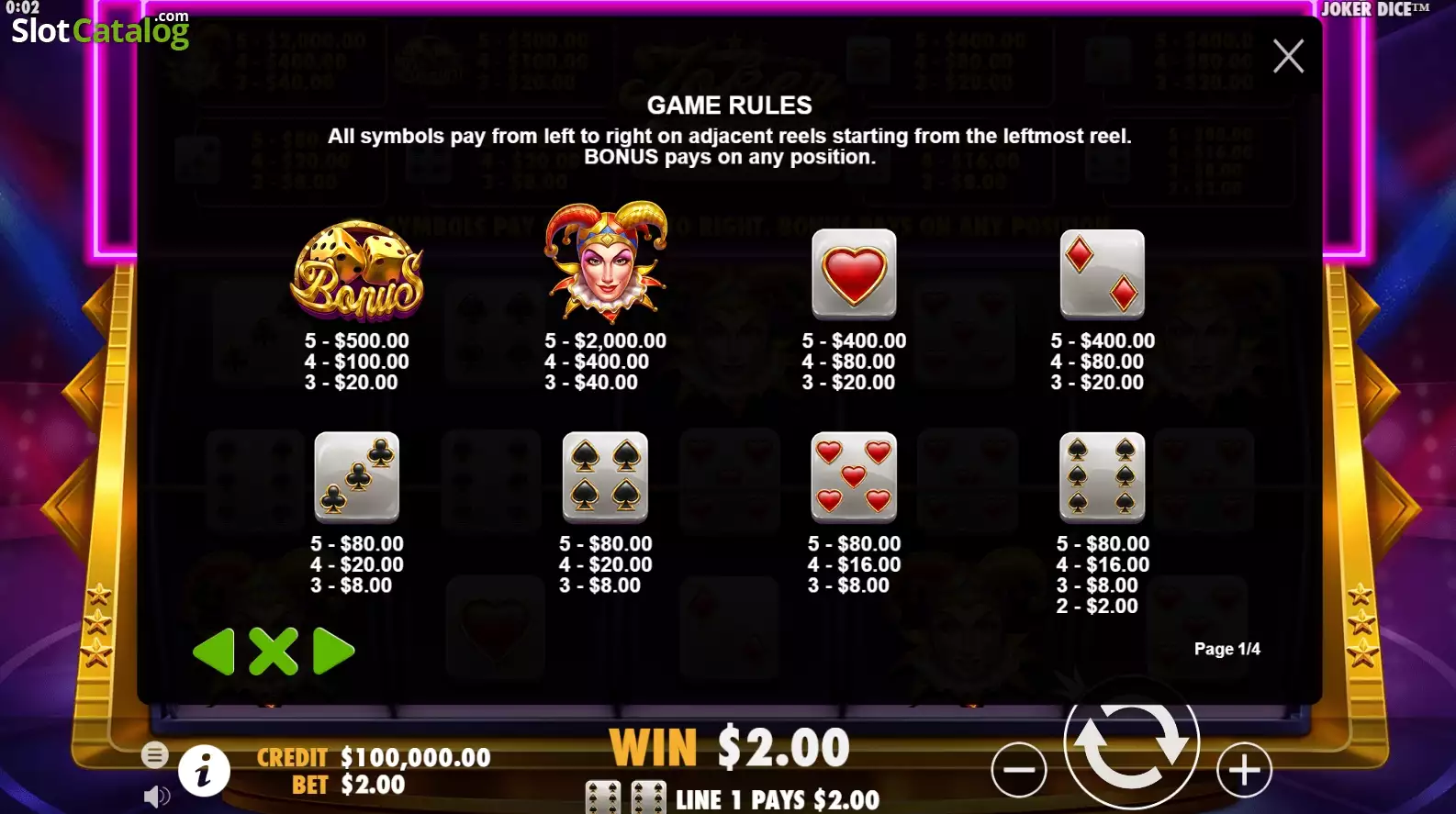Spin the reels
Viewport: 1456px width, 814px height.
tap(1132, 743)
